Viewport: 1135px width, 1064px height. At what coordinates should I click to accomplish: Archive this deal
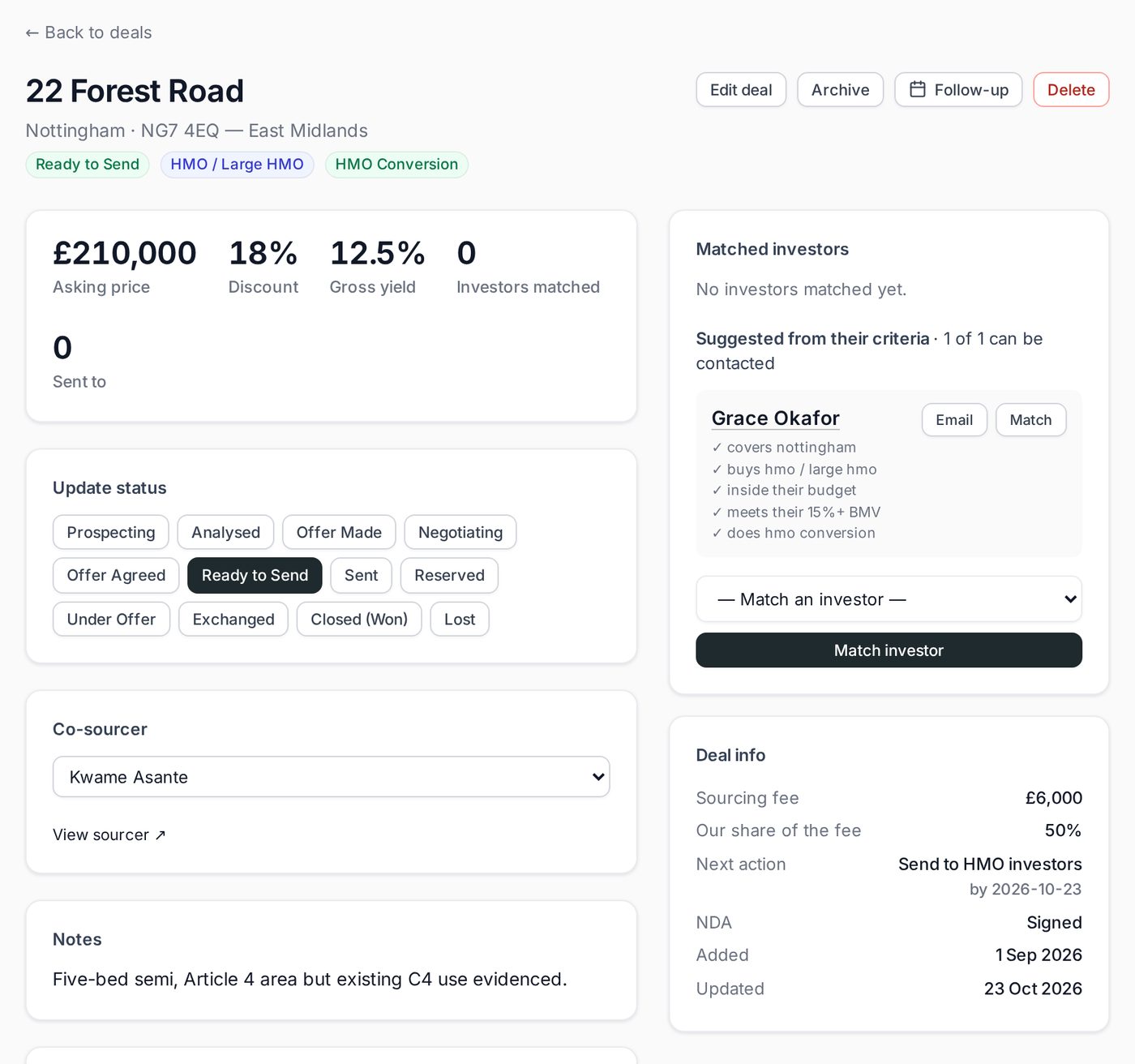tap(840, 90)
